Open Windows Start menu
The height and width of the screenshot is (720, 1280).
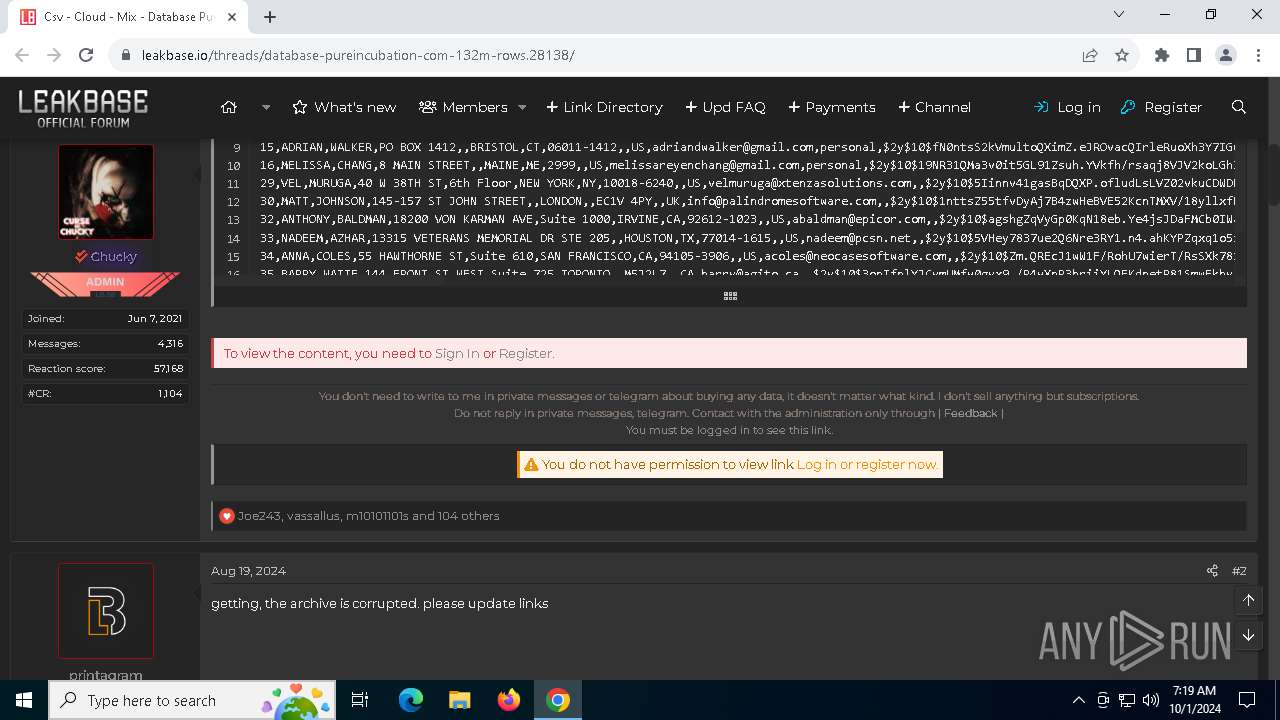[24, 700]
